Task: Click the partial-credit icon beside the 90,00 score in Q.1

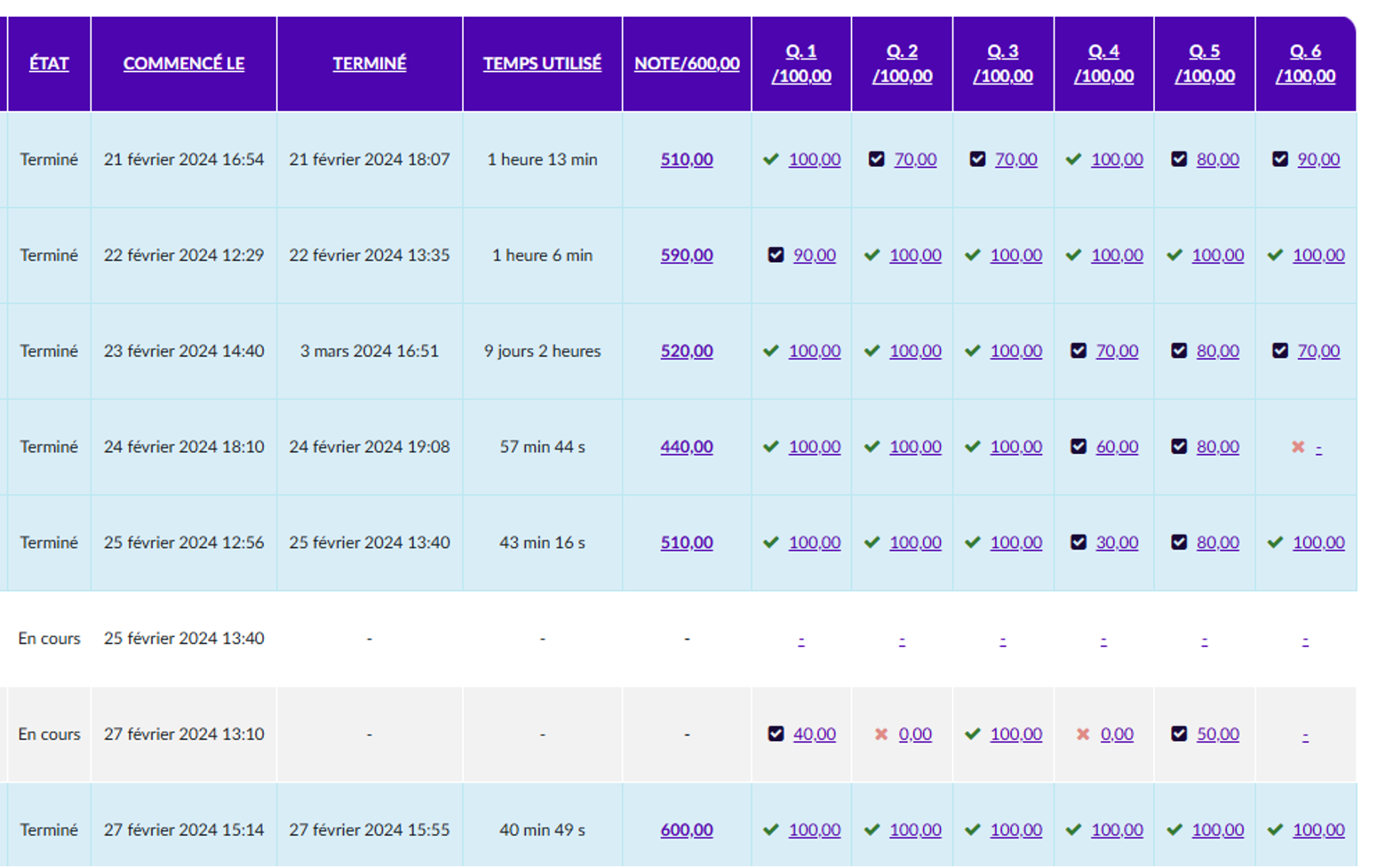Action: (776, 255)
